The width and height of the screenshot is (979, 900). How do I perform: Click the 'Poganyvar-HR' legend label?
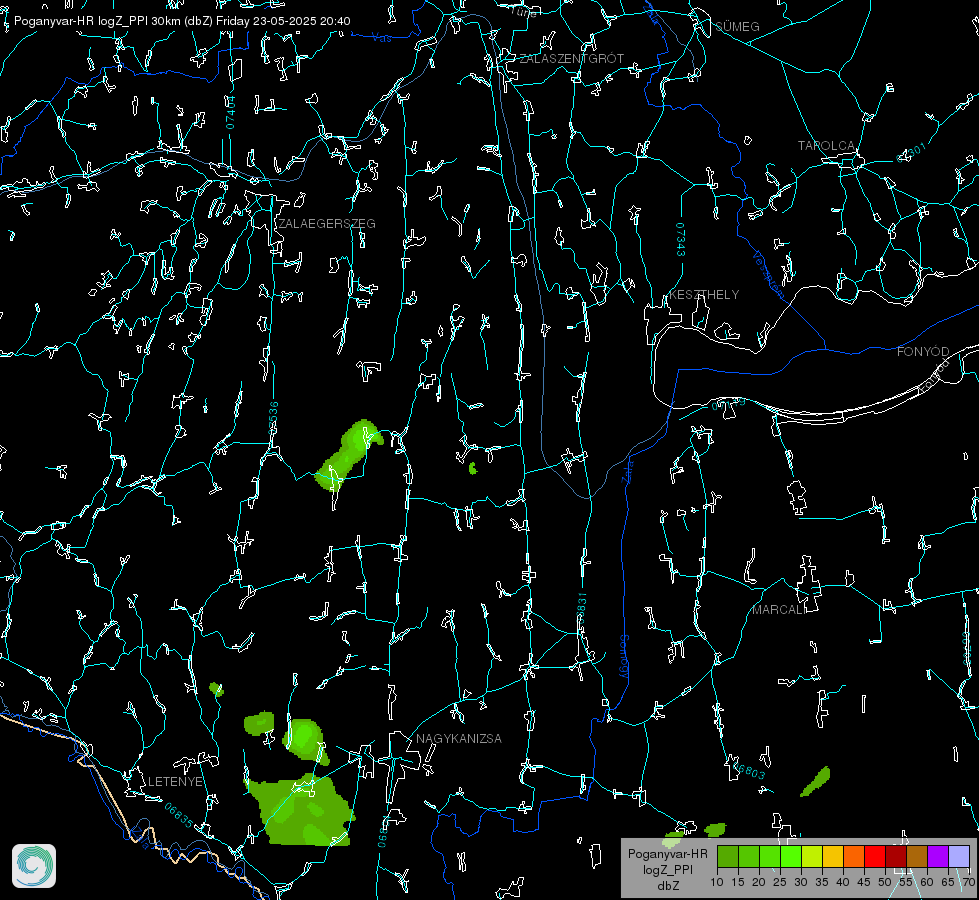click(667, 854)
